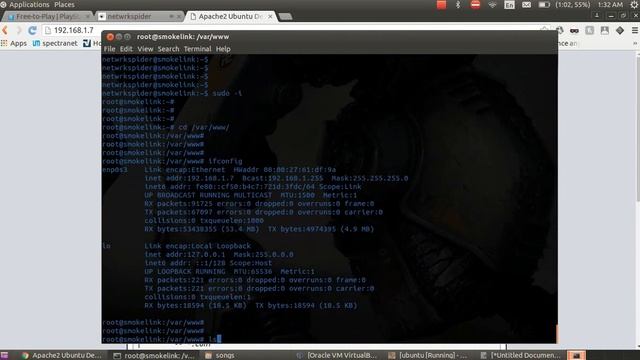Close the Apache2 Ubuntu browser tab
This screenshot has width=640, height=360.
coord(270,16)
